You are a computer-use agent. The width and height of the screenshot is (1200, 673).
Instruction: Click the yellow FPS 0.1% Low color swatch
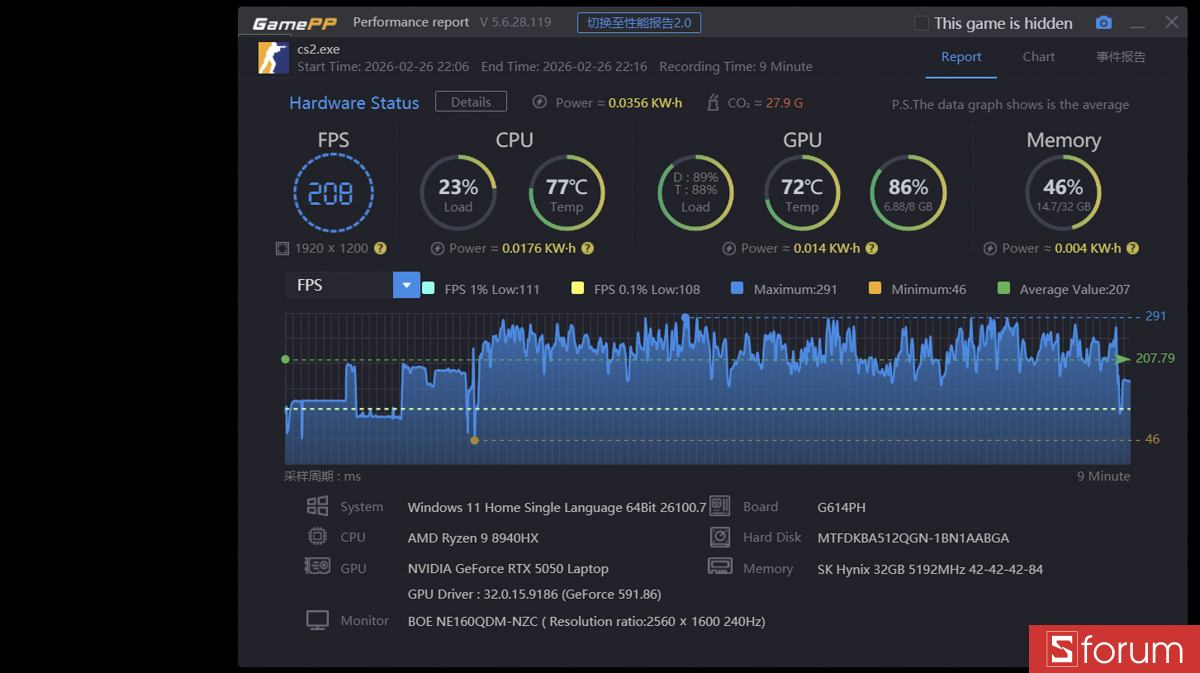[576, 289]
